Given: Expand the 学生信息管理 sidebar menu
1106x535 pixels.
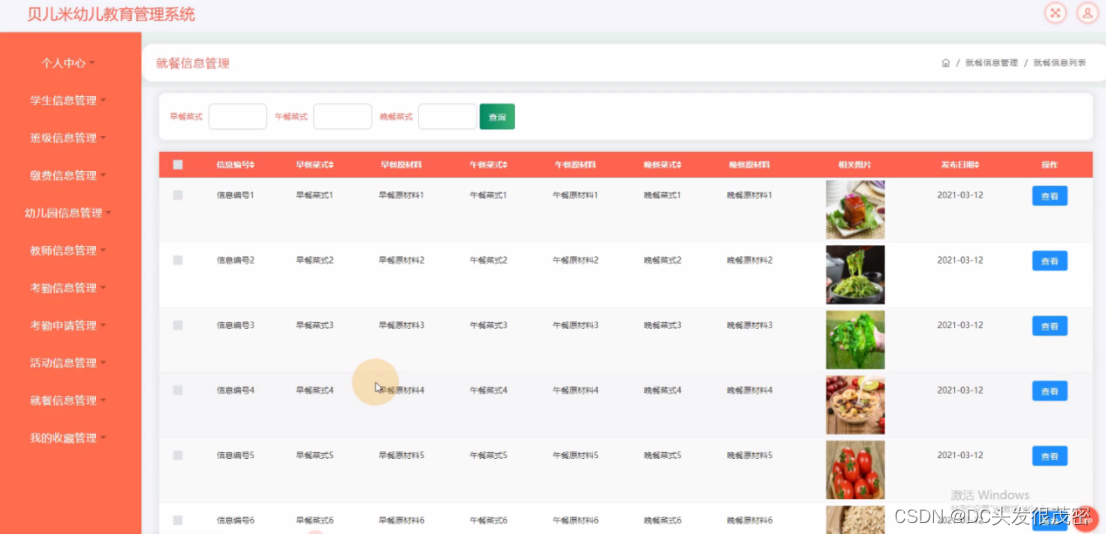Looking at the screenshot, I should tap(68, 100).
